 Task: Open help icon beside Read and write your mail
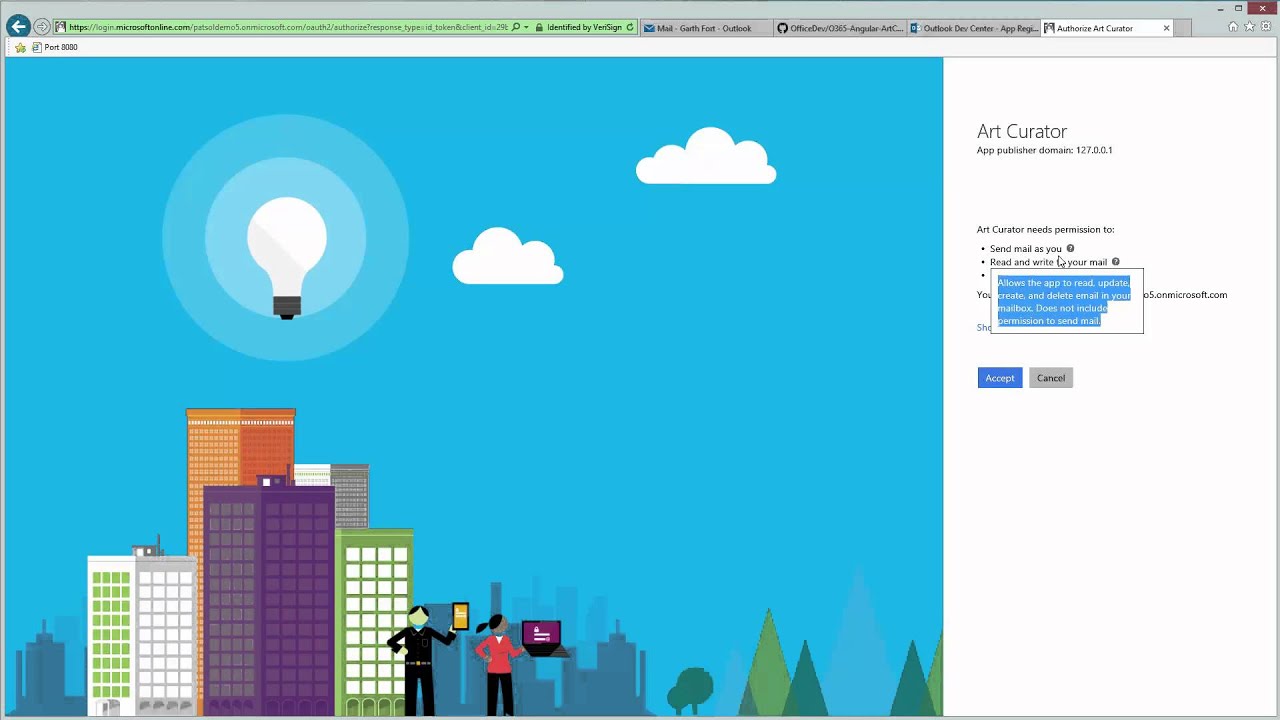pos(1116,262)
